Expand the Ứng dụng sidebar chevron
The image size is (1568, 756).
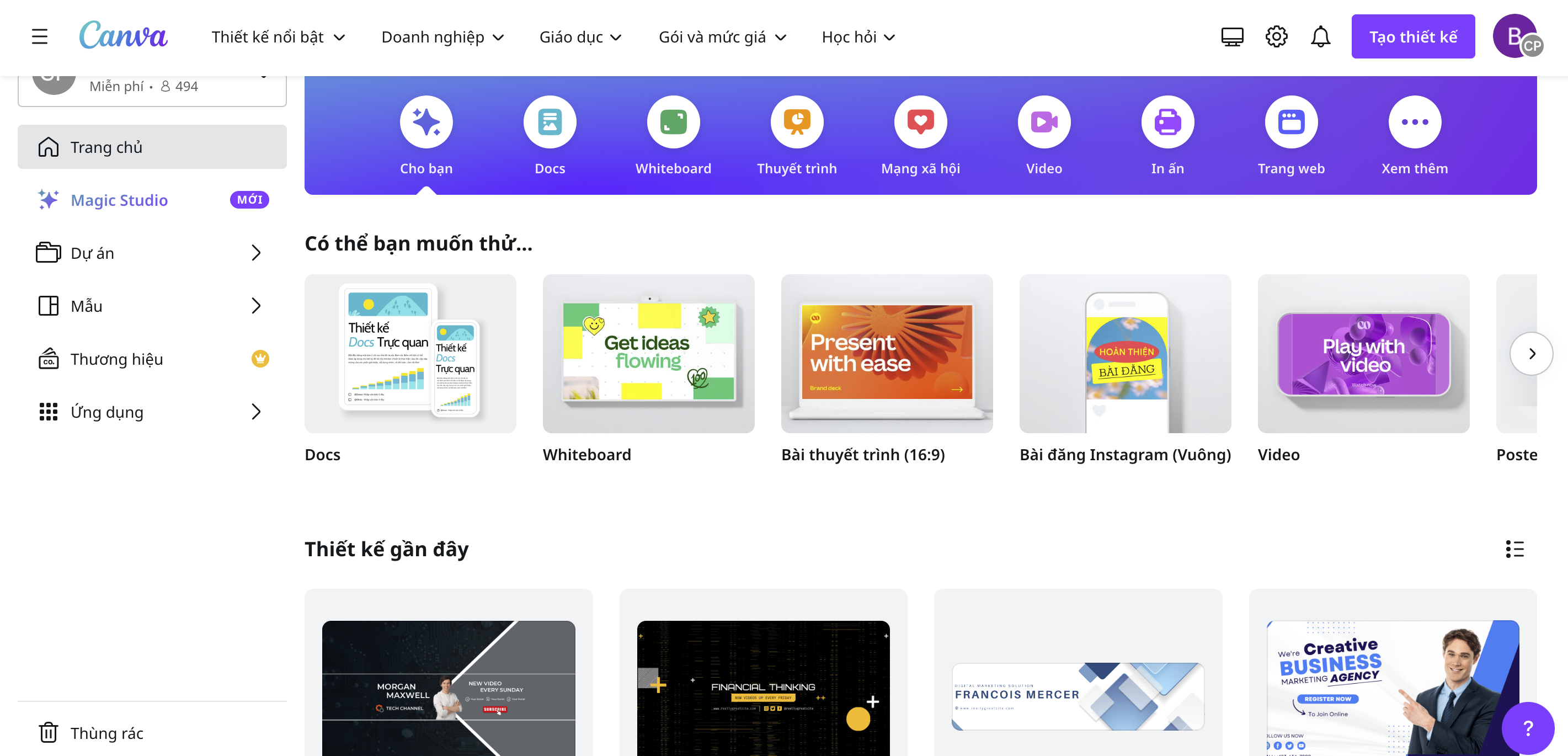point(256,412)
